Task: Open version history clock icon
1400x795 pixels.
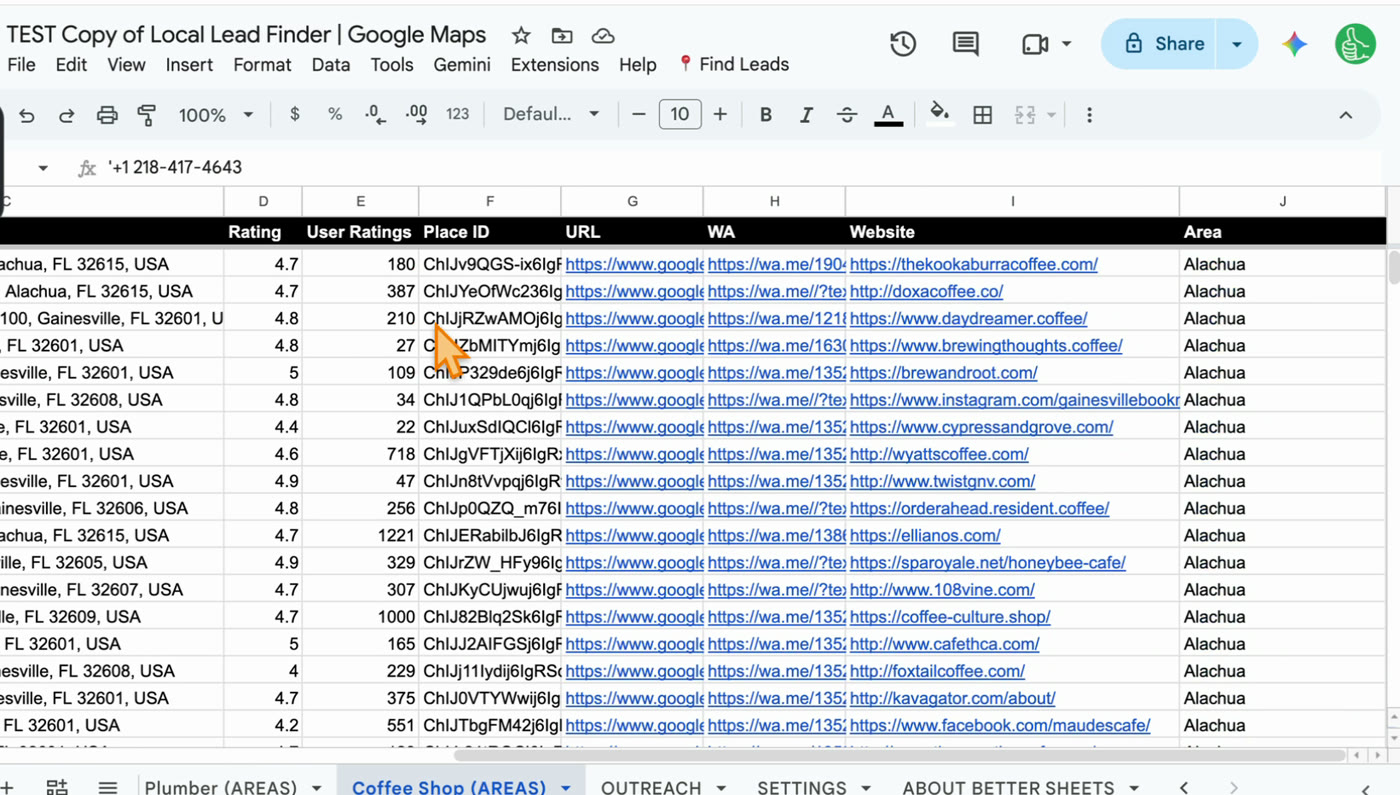Action: (903, 44)
